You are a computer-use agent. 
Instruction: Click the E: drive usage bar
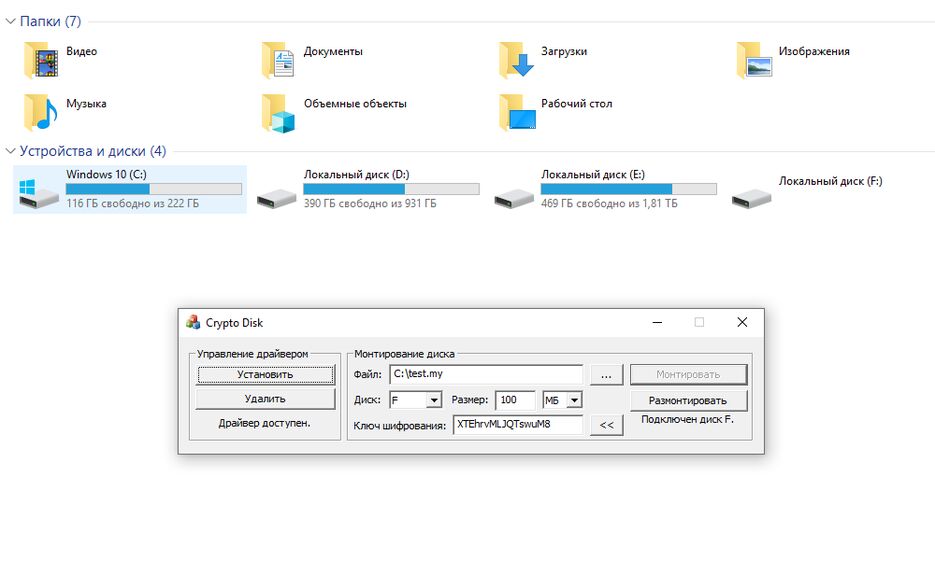click(x=629, y=189)
